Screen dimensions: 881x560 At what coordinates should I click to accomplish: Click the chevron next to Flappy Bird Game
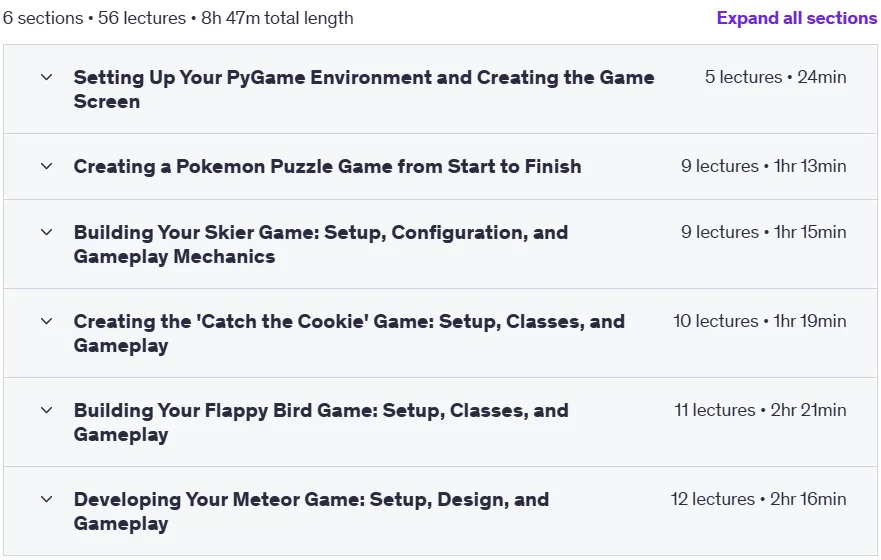47,410
